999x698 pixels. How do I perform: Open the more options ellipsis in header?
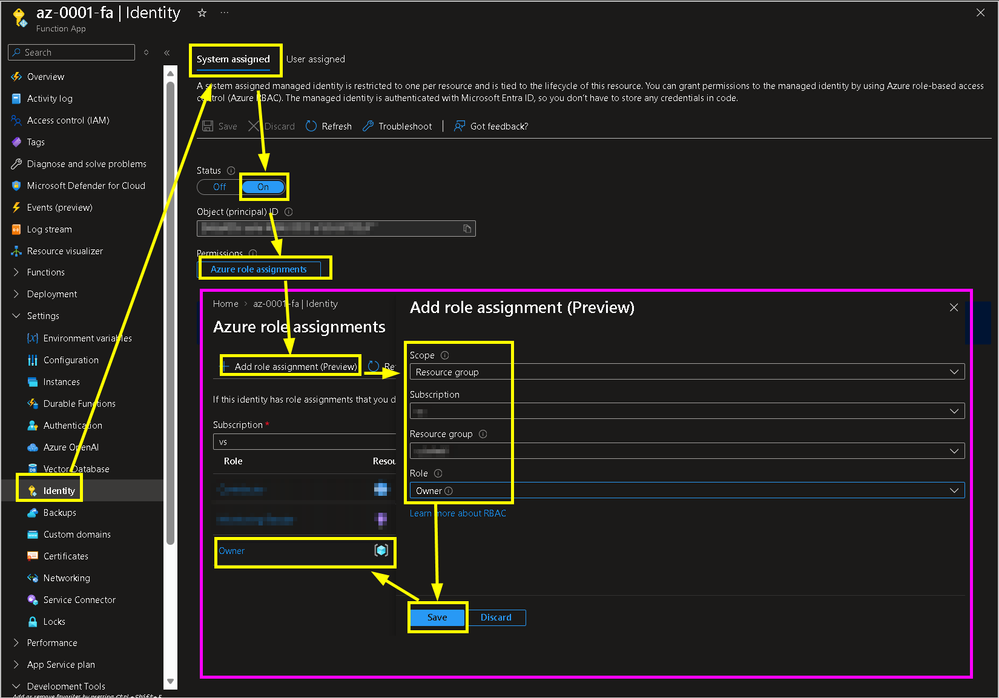224,13
